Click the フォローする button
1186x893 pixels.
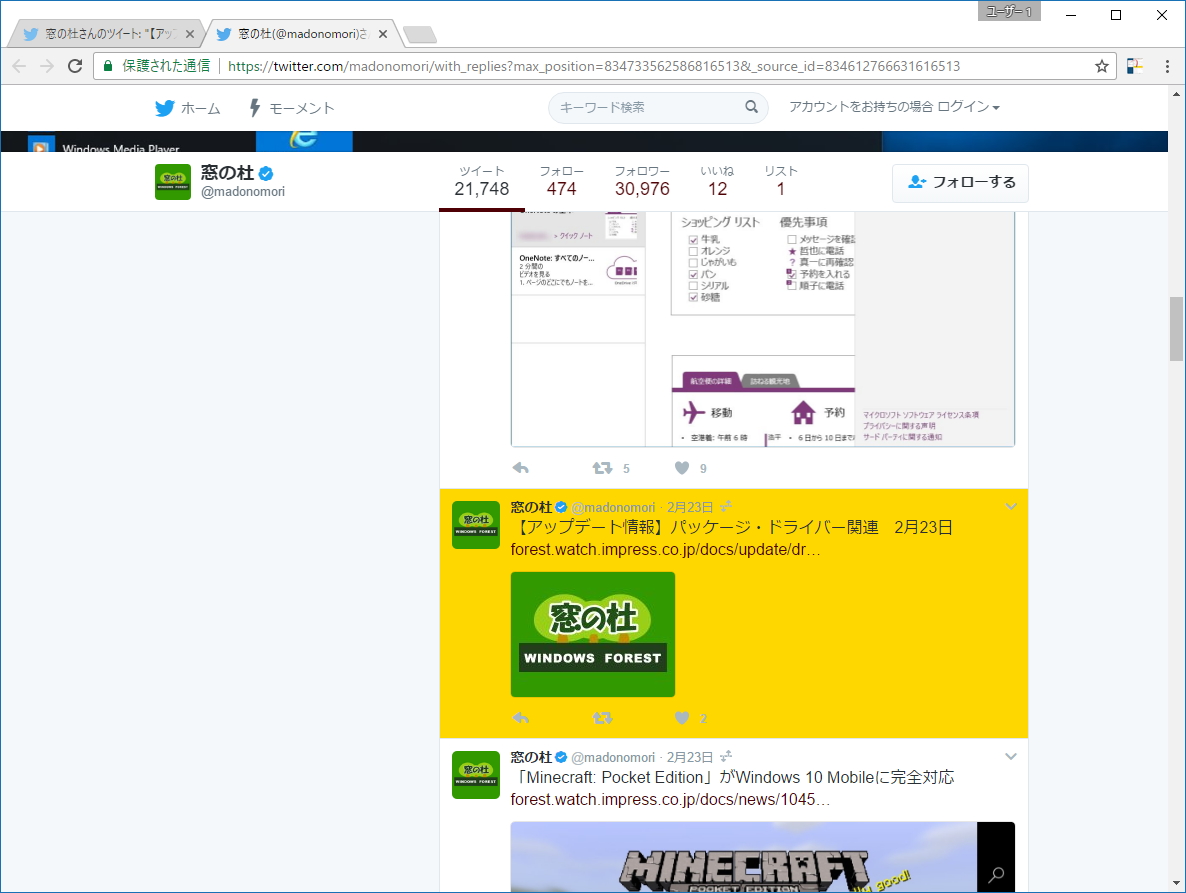(960, 183)
